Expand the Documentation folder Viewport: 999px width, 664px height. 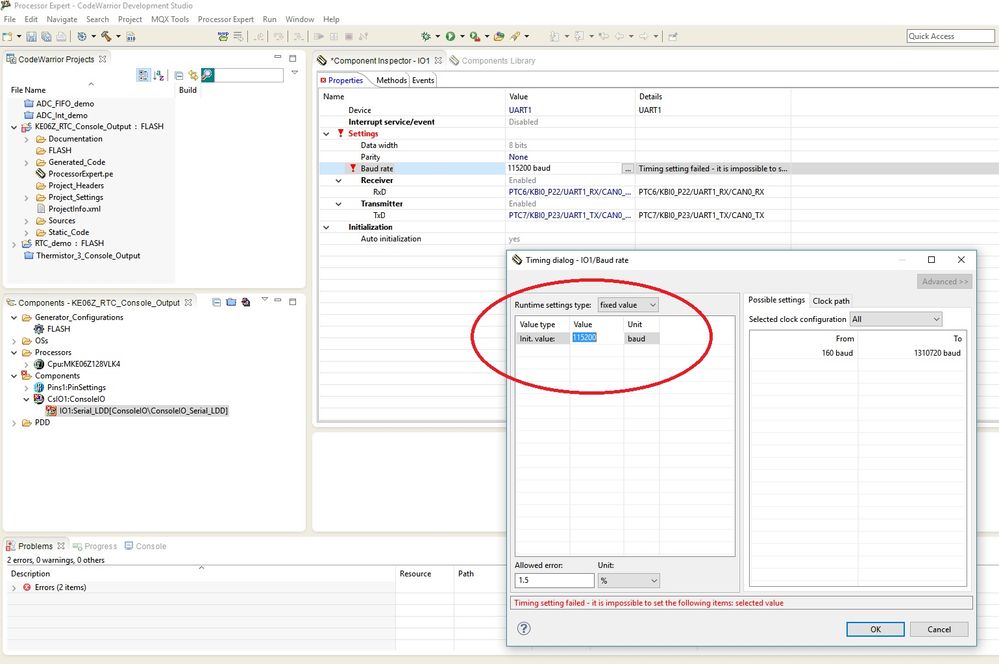(26, 139)
